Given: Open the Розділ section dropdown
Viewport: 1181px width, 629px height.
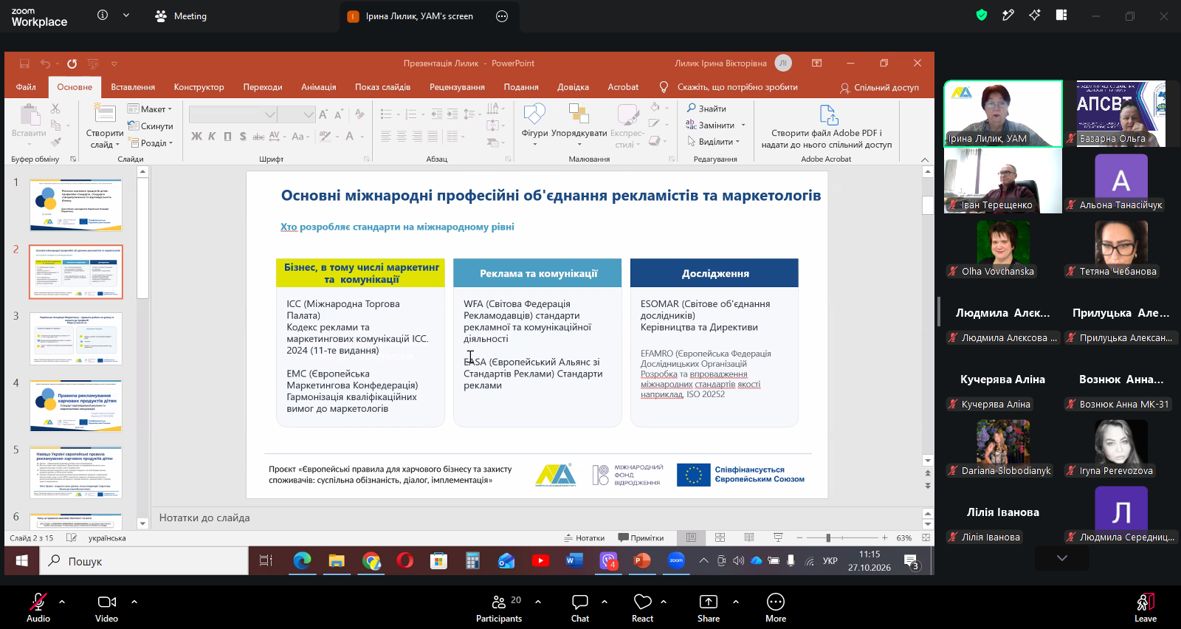Looking at the screenshot, I should tap(151, 142).
